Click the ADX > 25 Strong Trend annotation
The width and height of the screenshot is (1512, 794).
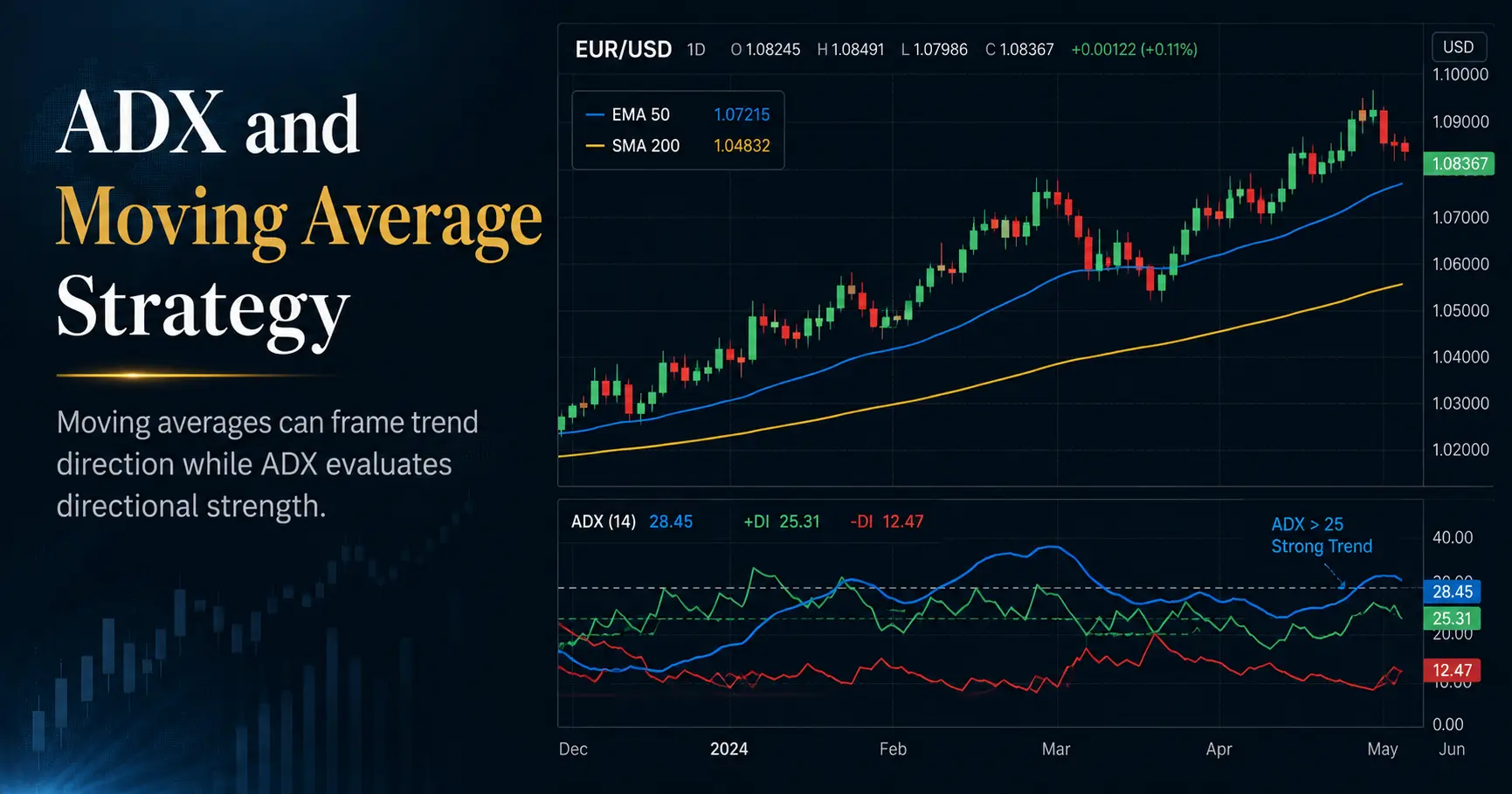point(1322,535)
